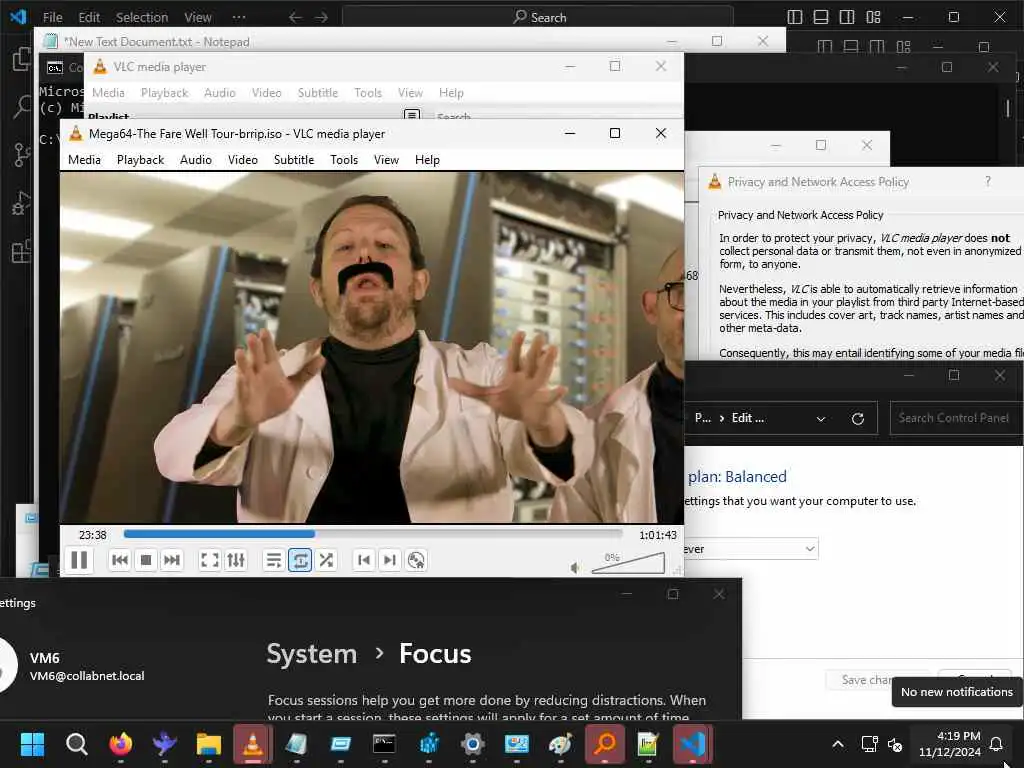This screenshot has height=768, width=1024.
Task: Navigate forward arrow in VS Code title bar
Action: point(321,18)
